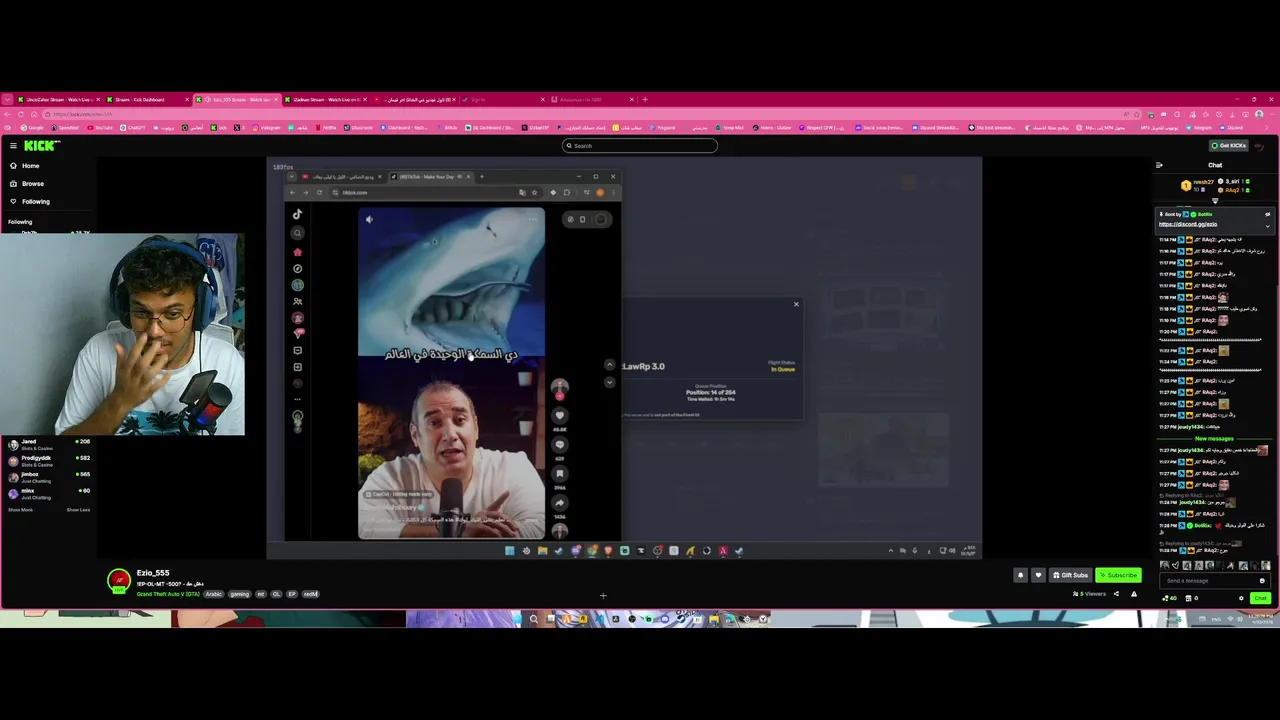Open a new browser tab
Image resolution: width=1280 pixels, height=720 pixels.
click(645, 100)
